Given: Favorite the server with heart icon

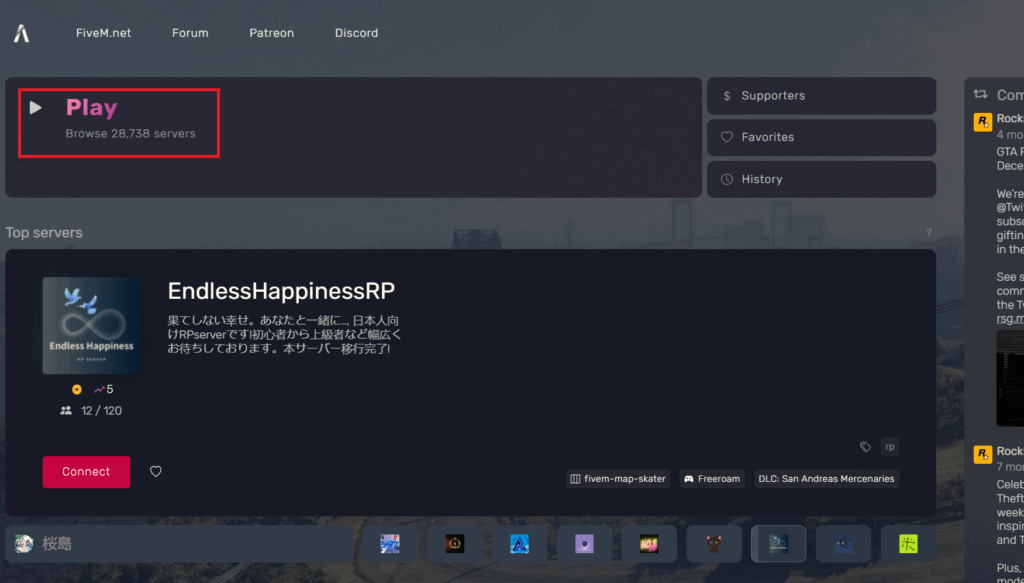Looking at the screenshot, I should click(155, 471).
